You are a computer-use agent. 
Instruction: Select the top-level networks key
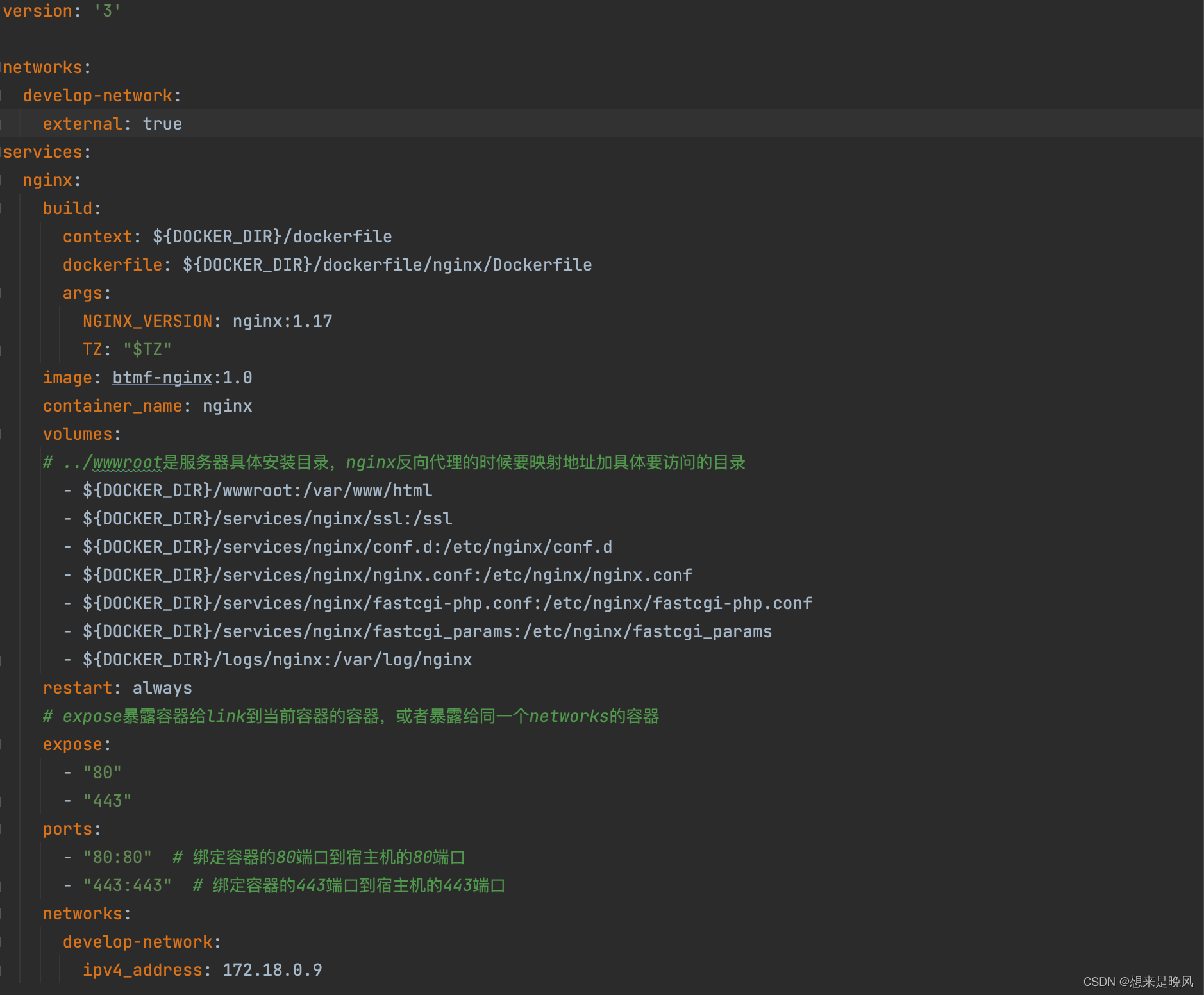point(43,67)
